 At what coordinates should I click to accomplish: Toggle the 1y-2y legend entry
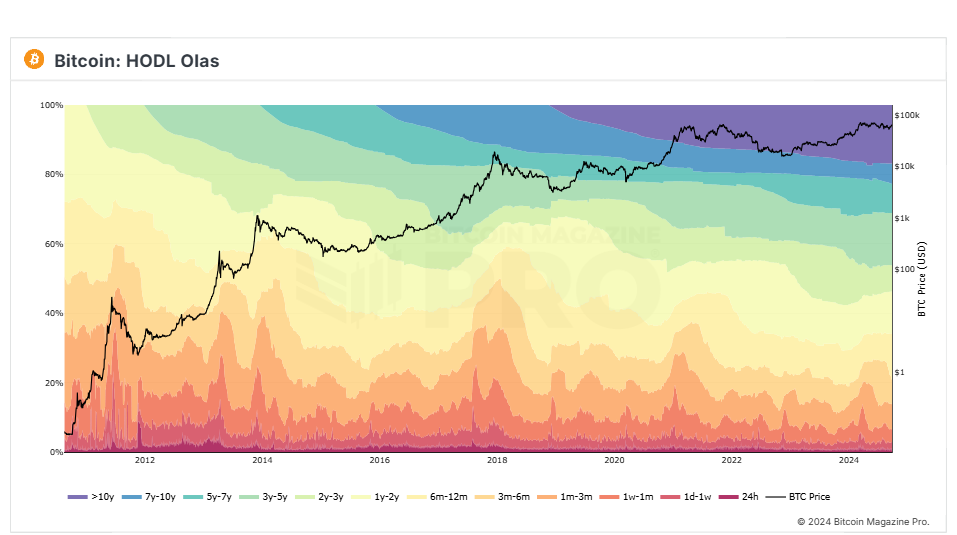click(x=375, y=497)
